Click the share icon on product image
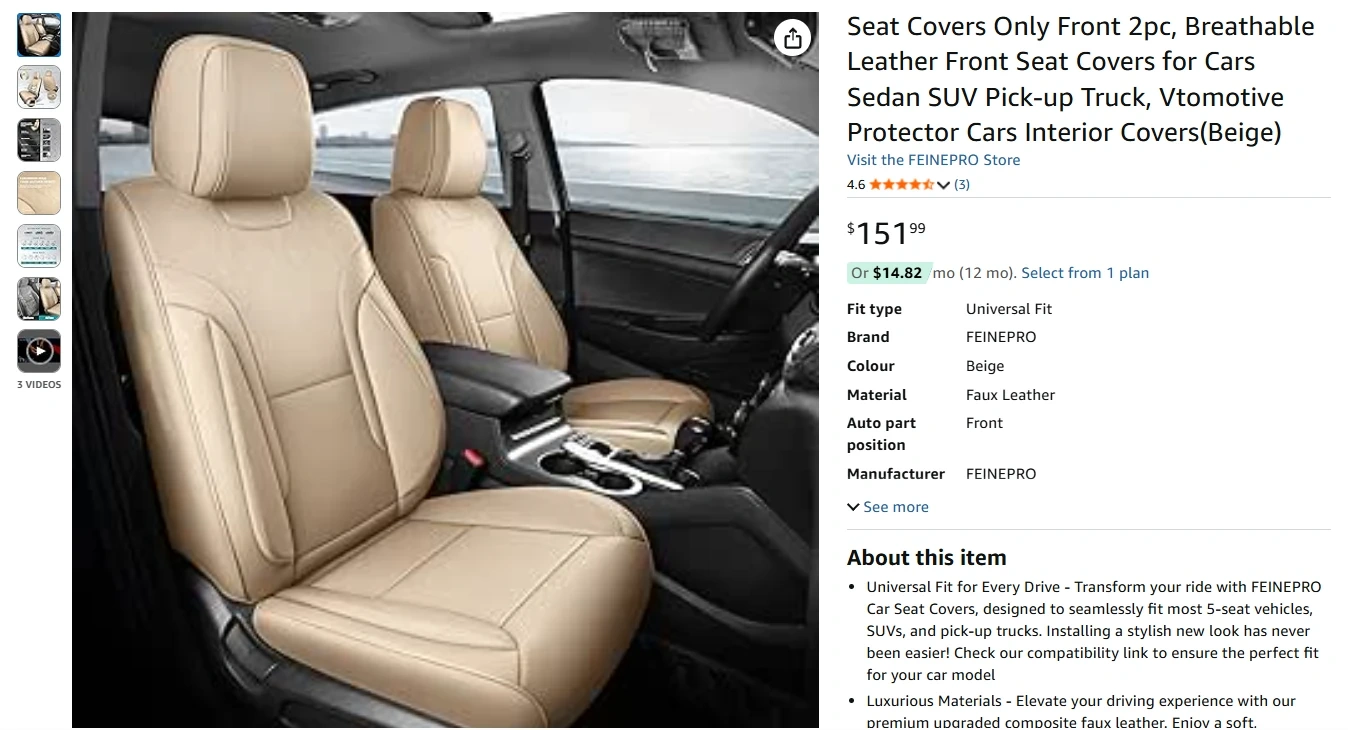Viewport: 1348px width, 730px height. 792,39
